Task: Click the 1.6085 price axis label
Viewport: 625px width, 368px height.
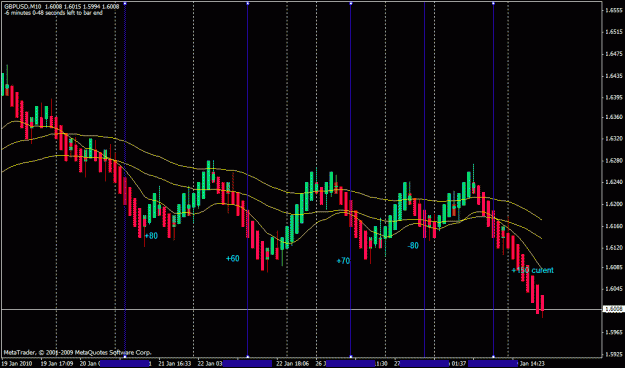Action: pos(614,267)
